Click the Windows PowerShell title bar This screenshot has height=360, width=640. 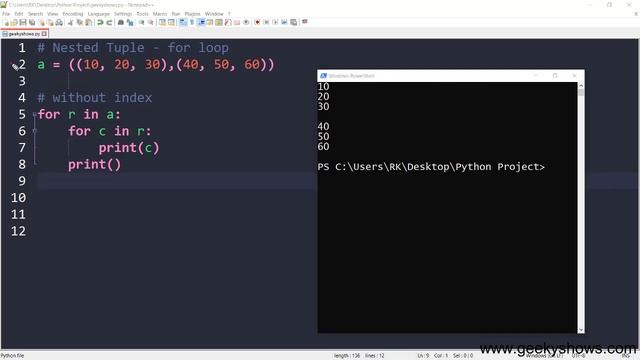tap(451, 76)
